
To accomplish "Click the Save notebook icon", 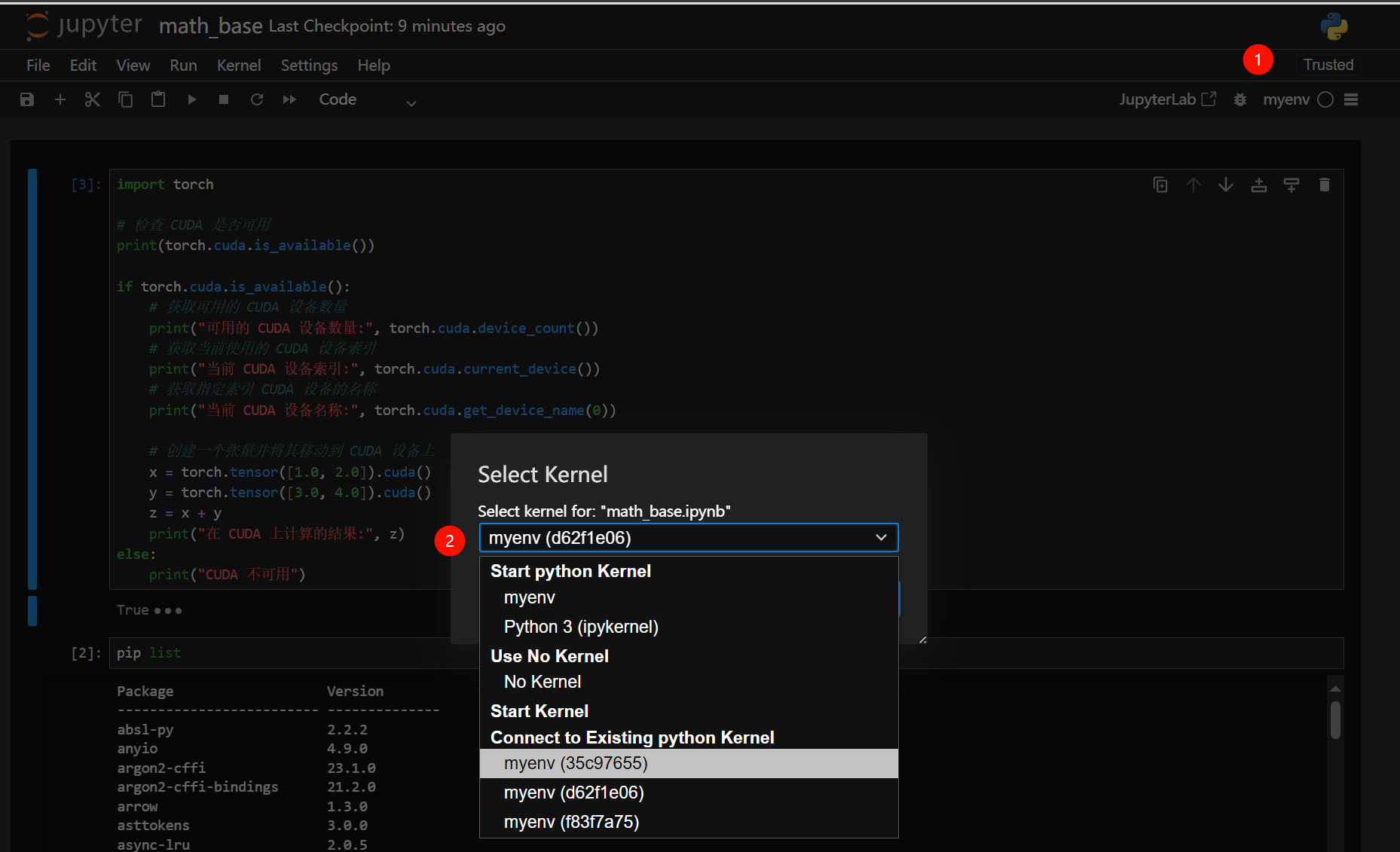I will [x=27, y=99].
